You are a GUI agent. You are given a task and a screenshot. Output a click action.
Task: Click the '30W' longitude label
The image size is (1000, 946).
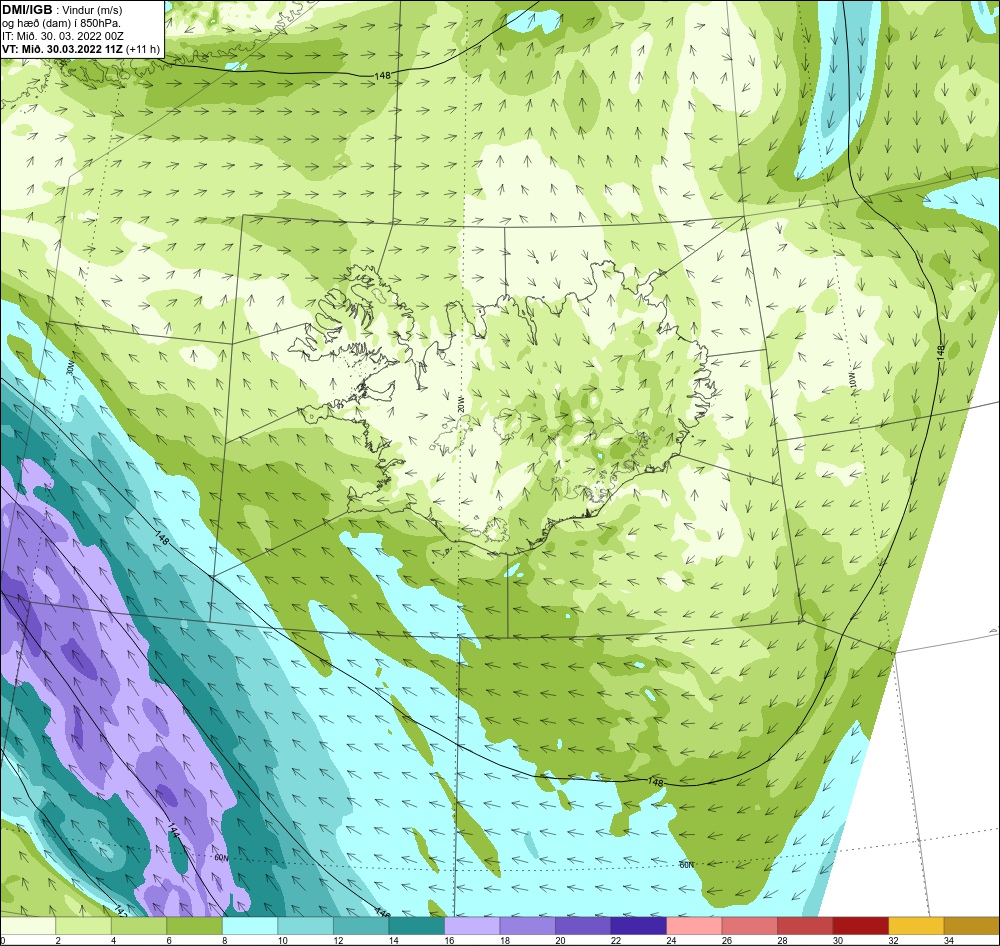(x=70, y=368)
